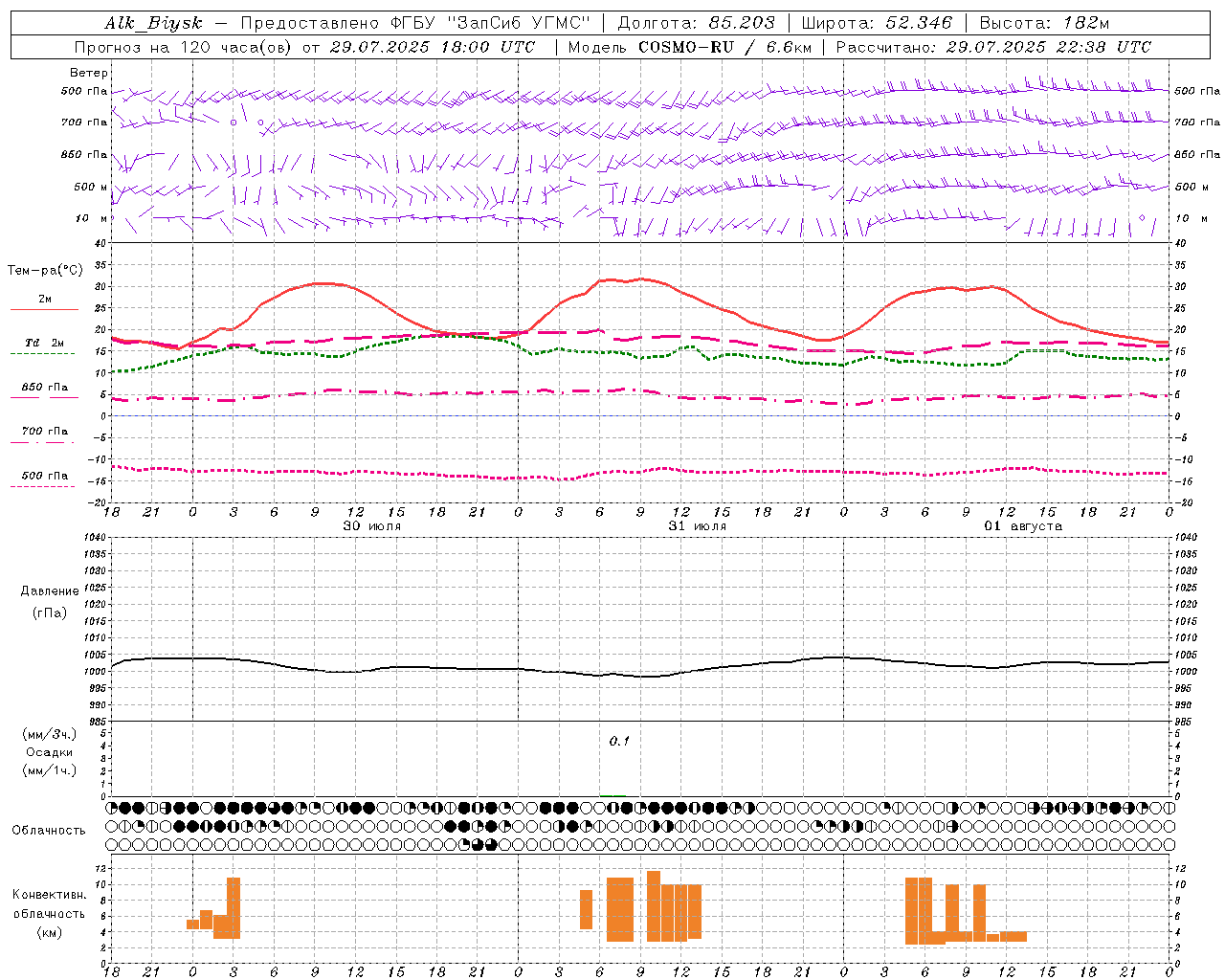Click the '0.1' precipitation amount value
Viewport: 1225px width, 980px height.
(619, 741)
